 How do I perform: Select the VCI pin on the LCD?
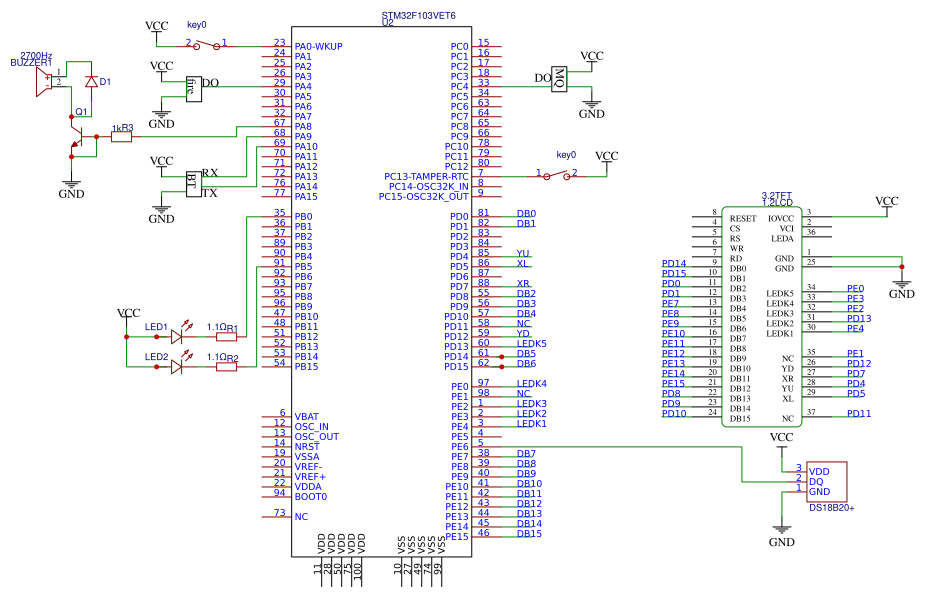pos(786,228)
